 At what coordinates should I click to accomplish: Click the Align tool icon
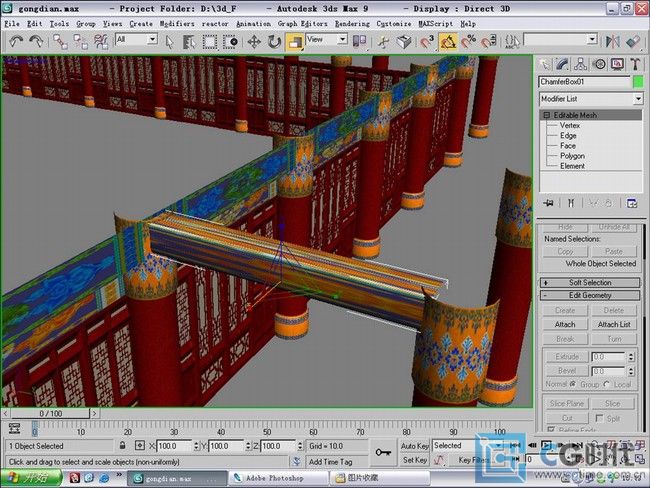[633, 41]
